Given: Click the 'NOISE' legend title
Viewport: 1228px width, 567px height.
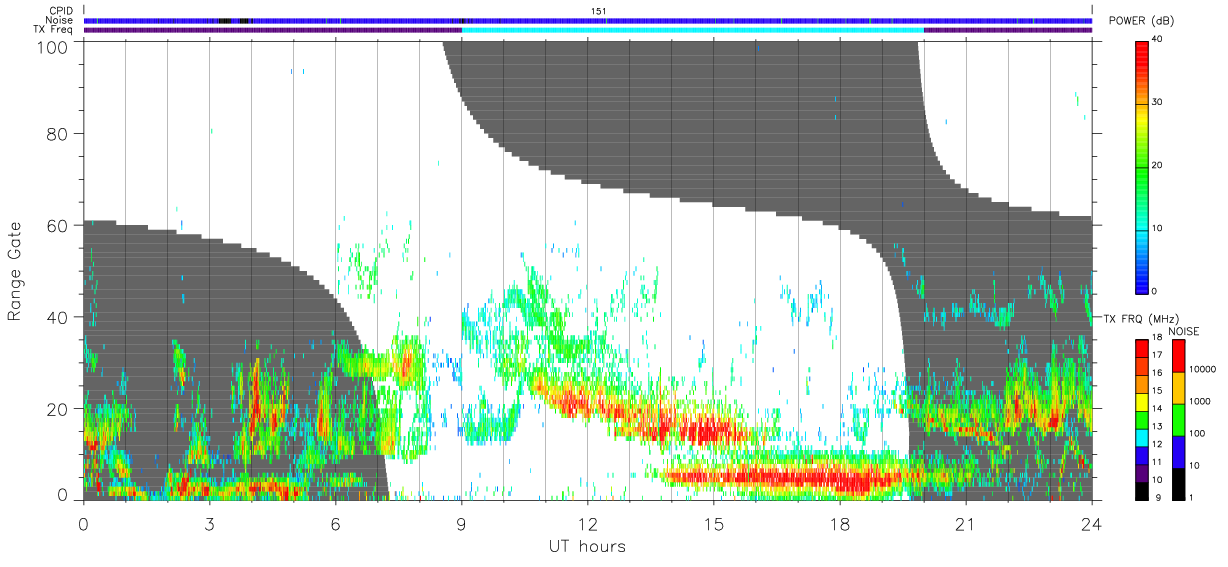Looking at the screenshot, I should 1184,331.
